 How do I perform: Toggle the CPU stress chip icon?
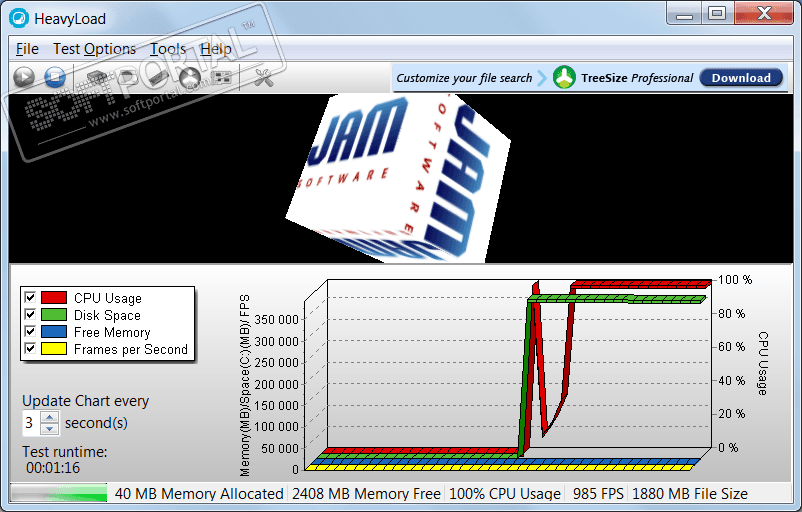tap(96, 78)
